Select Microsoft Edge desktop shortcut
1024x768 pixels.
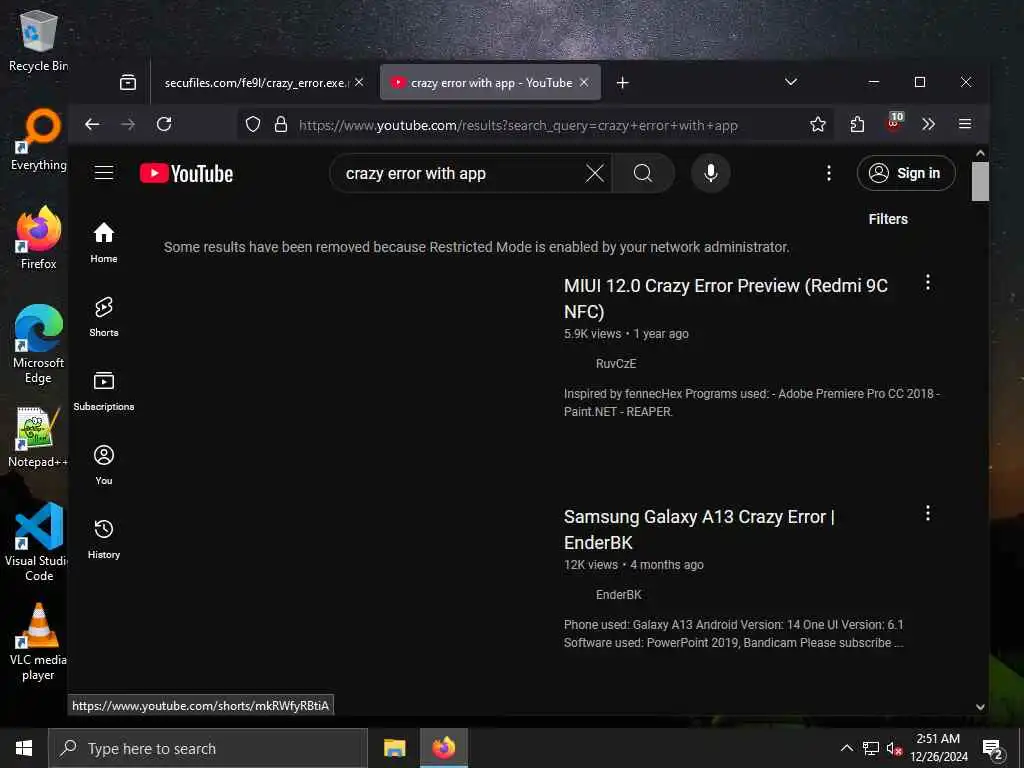click(38, 344)
